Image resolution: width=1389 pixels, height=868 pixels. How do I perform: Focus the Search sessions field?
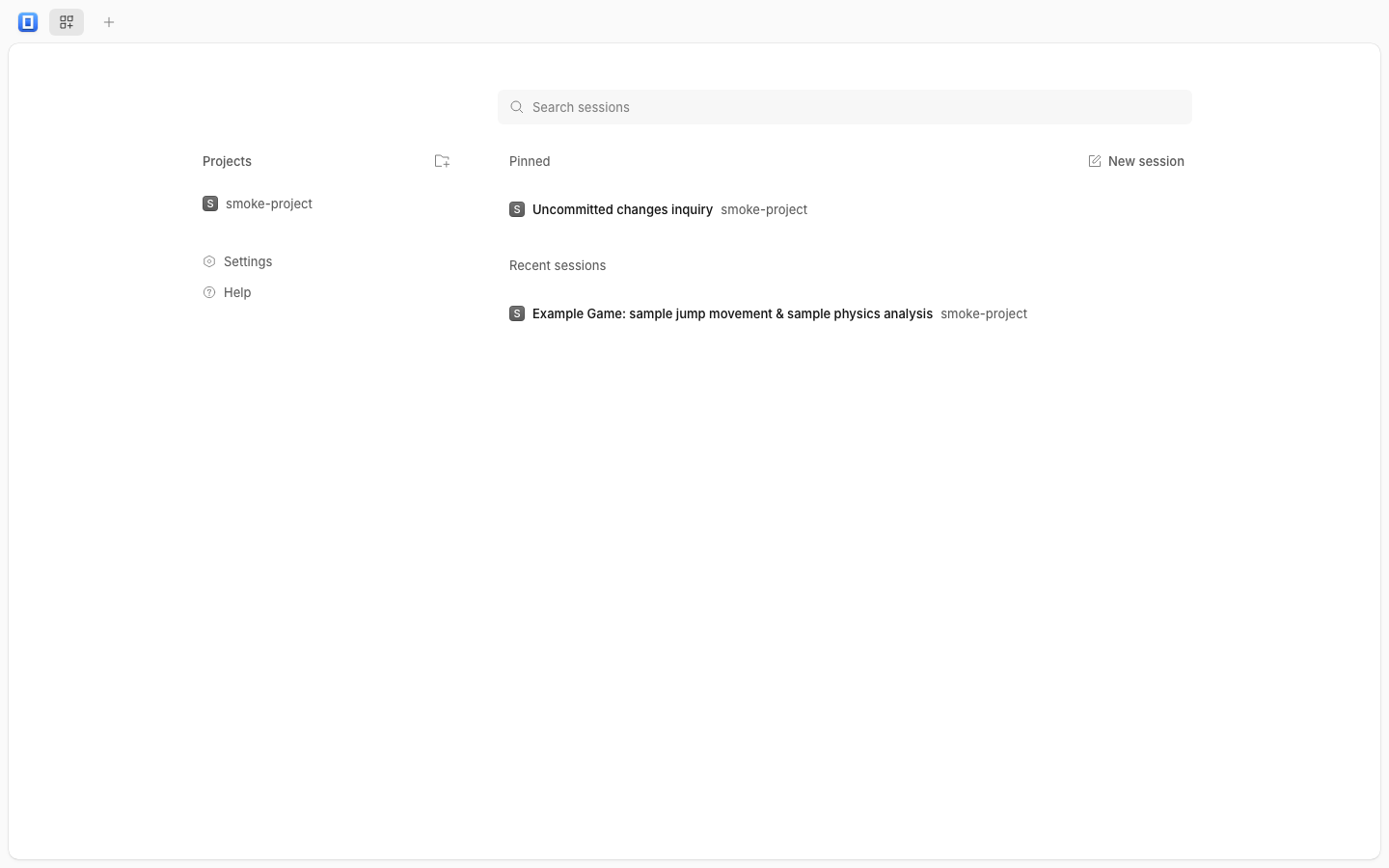coord(845,107)
